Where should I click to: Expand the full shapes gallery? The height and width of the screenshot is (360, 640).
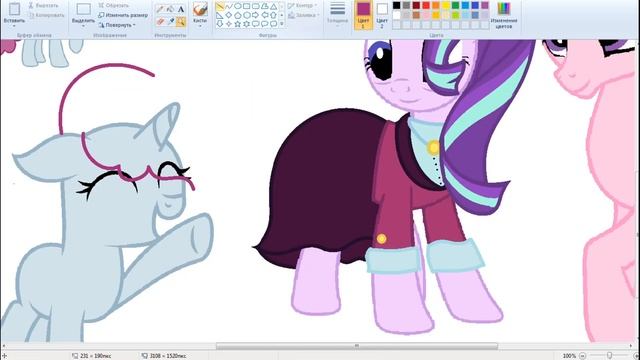282,24
